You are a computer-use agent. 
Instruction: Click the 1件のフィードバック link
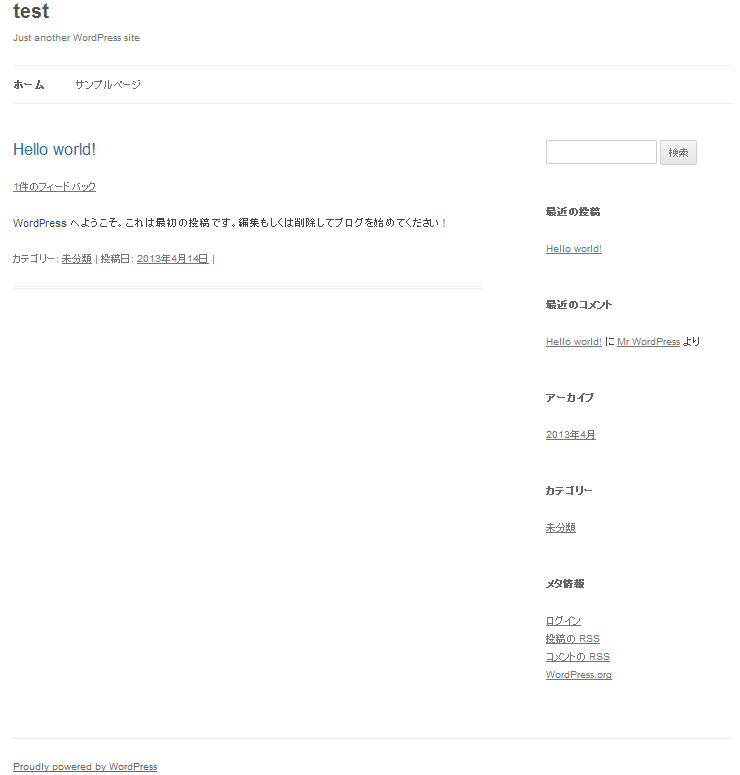pyautogui.click(x=54, y=187)
